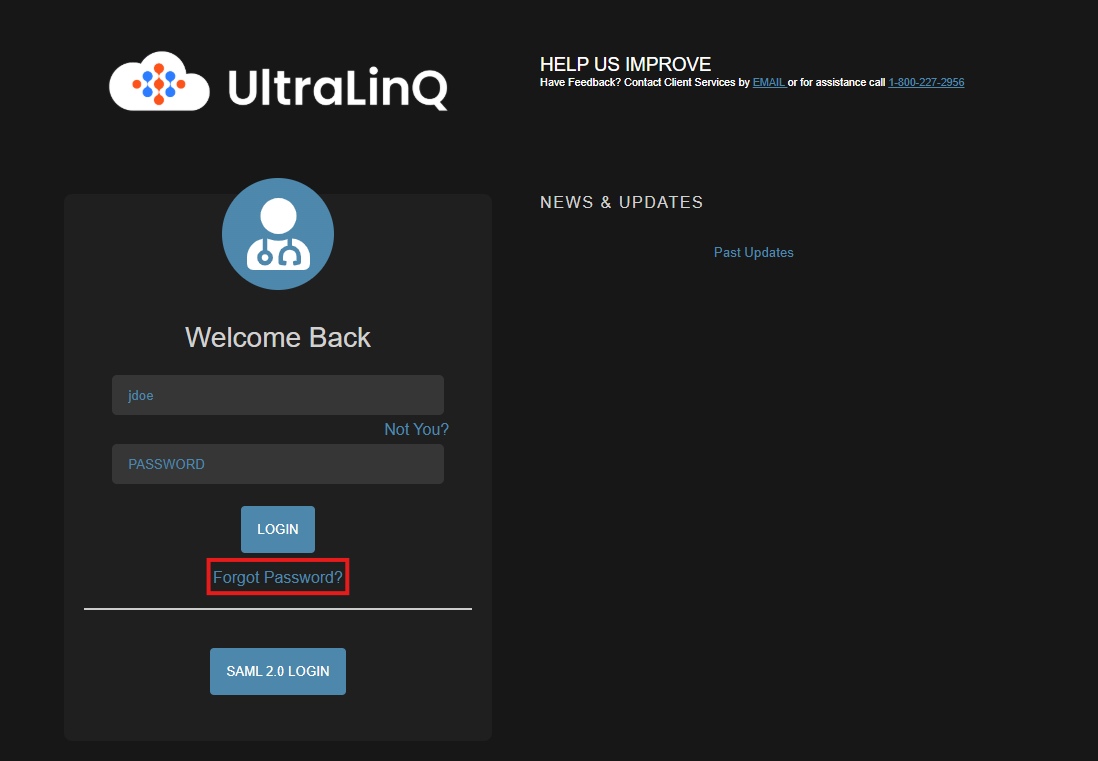The image size is (1098, 761).
Task: Click the 1-800-227-2956 phone link
Action: click(x=926, y=83)
